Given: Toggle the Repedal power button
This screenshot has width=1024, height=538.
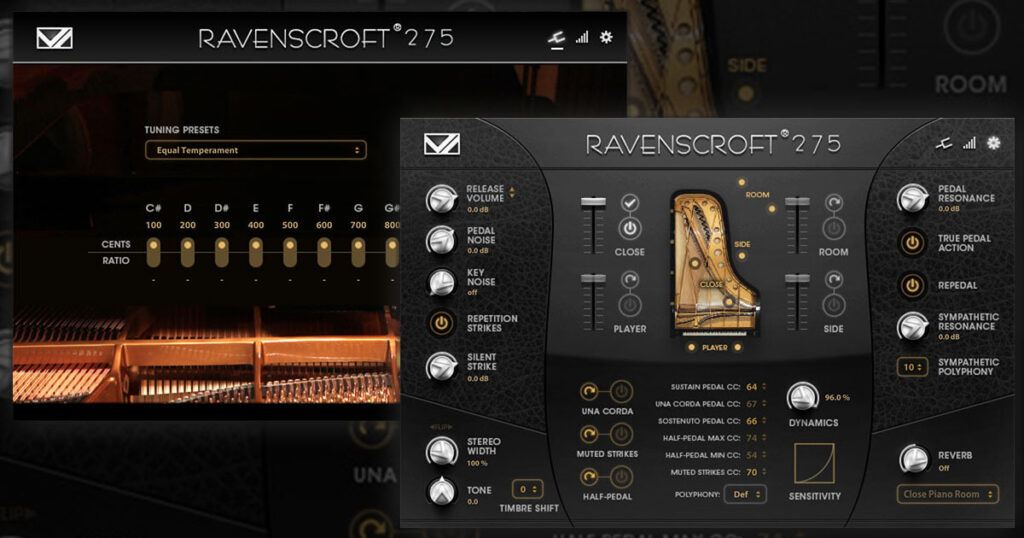Looking at the screenshot, I should tap(912, 285).
